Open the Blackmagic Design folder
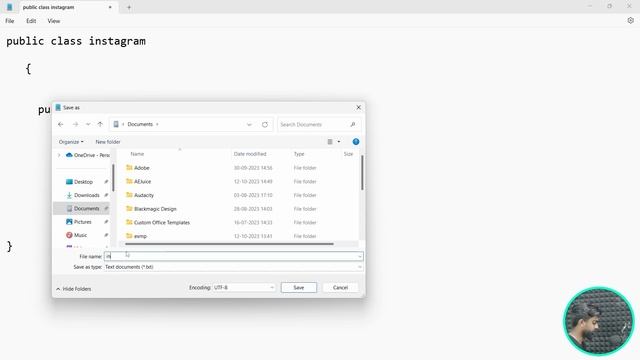This screenshot has height=360, width=640. (x=151, y=209)
